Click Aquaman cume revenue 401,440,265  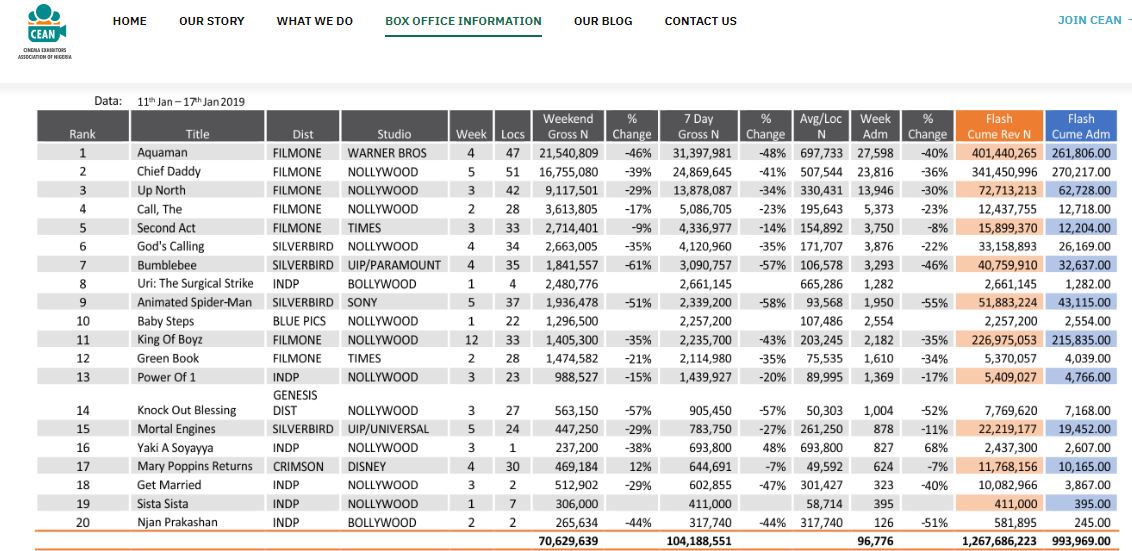(x=1004, y=153)
